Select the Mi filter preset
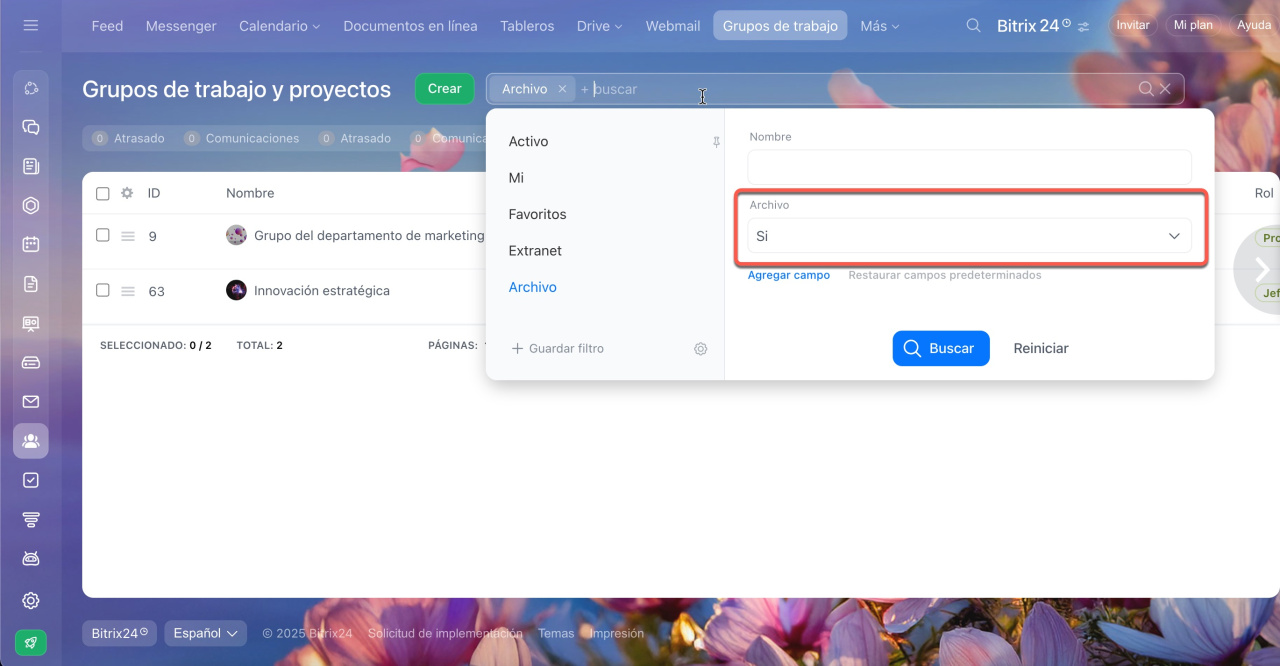Screen dimensions: 1280x666 point(516,178)
